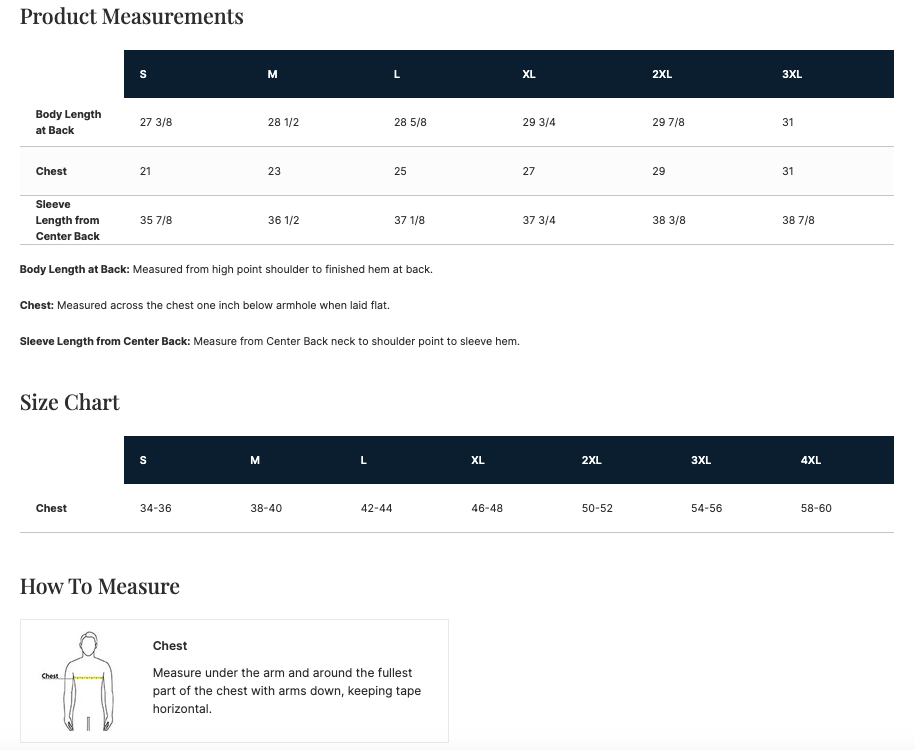Click the 35 7/8 sleeve length cell

point(156,220)
